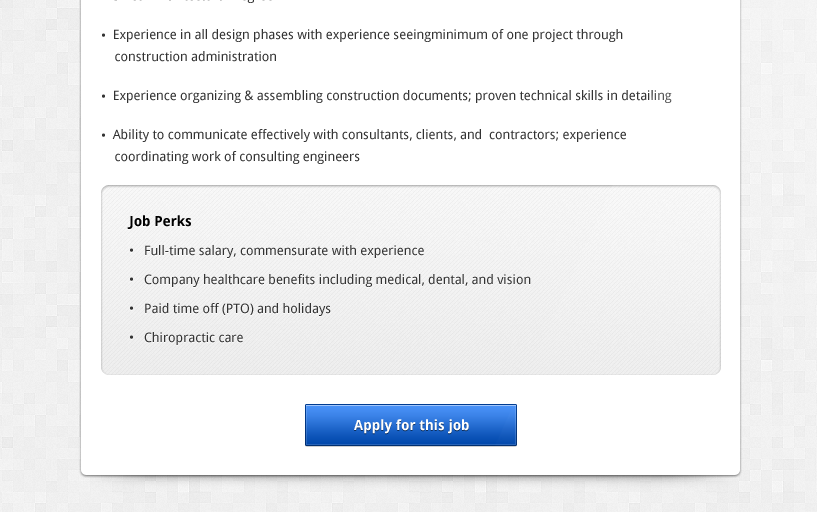This screenshot has height=512, width=817.
Task: Click the bullet before Chiropractic care
Action: coord(131,338)
